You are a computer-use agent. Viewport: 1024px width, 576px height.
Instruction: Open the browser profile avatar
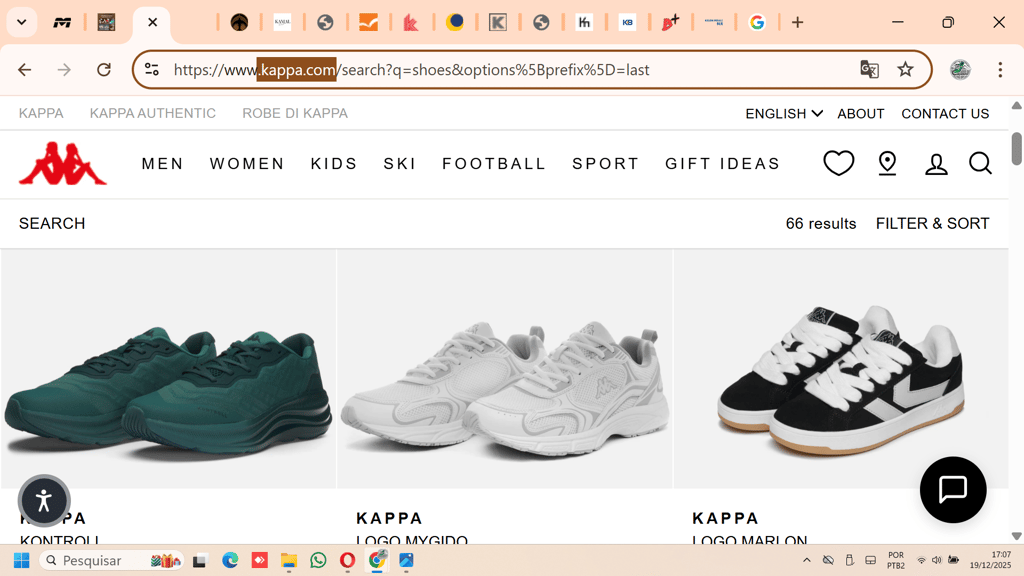(960, 69)
